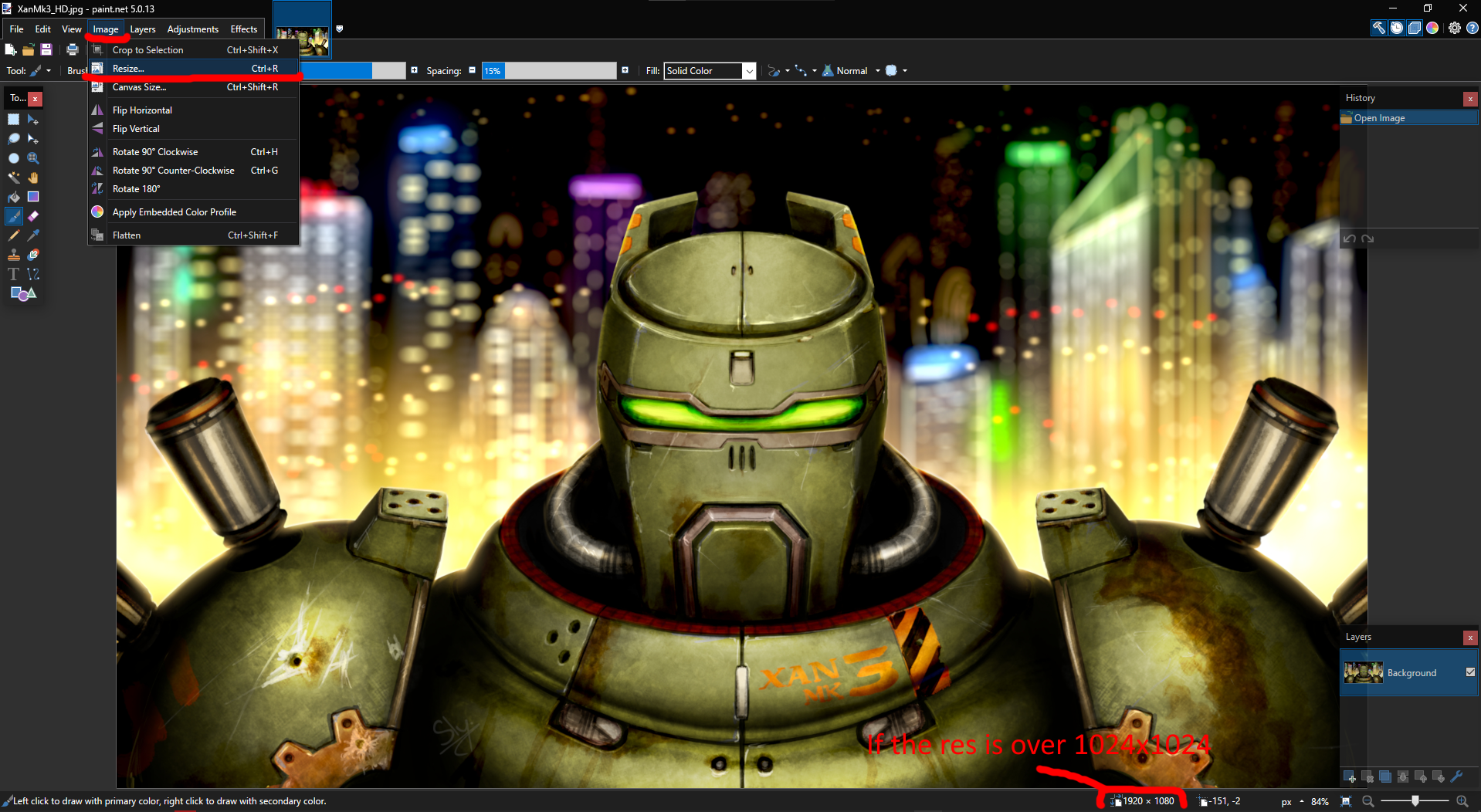
Task: Toggle Background layer visibility checkbox
Action: point(1470,672)
